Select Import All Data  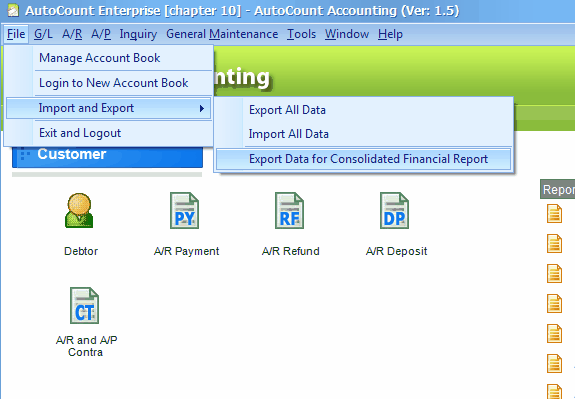[364, 134]
